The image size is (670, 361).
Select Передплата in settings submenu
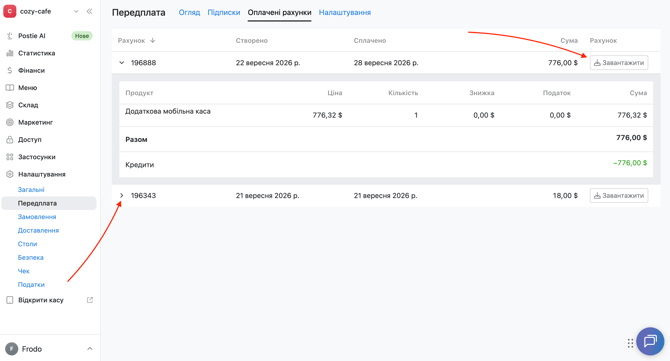coord(49,203)
